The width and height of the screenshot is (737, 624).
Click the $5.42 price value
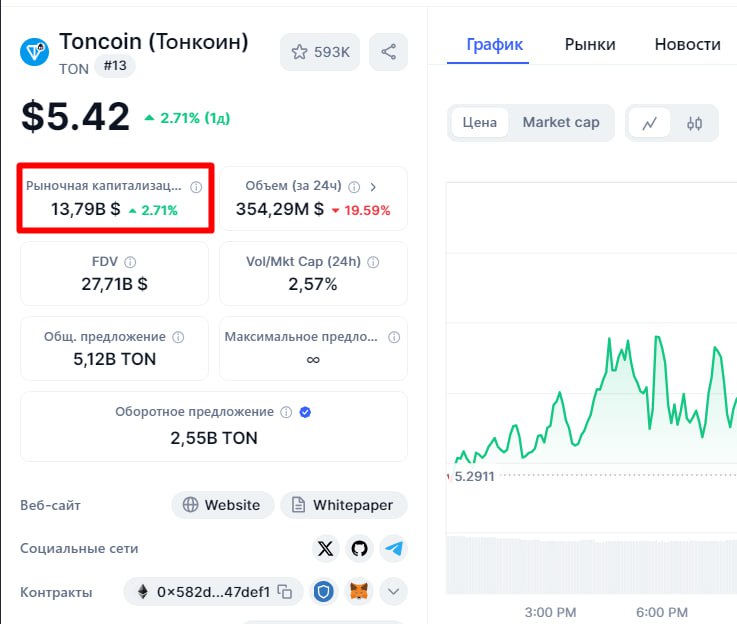coord(75,117)
